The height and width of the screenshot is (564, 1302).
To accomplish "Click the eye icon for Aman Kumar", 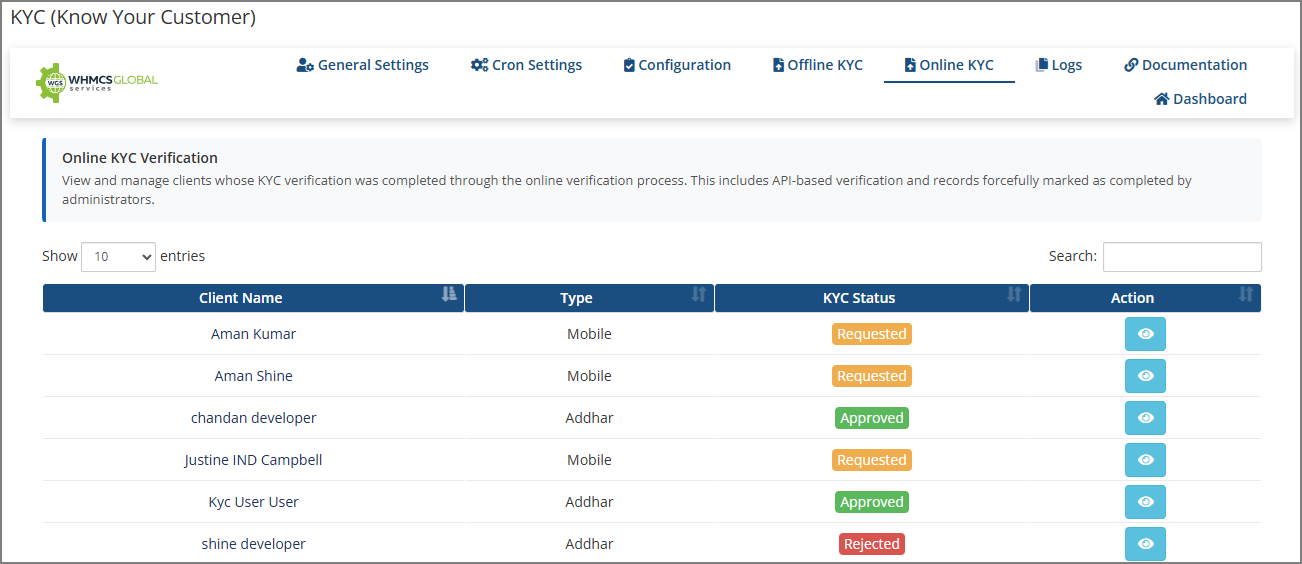I will pyautogui.click(x=1145, y=334).
